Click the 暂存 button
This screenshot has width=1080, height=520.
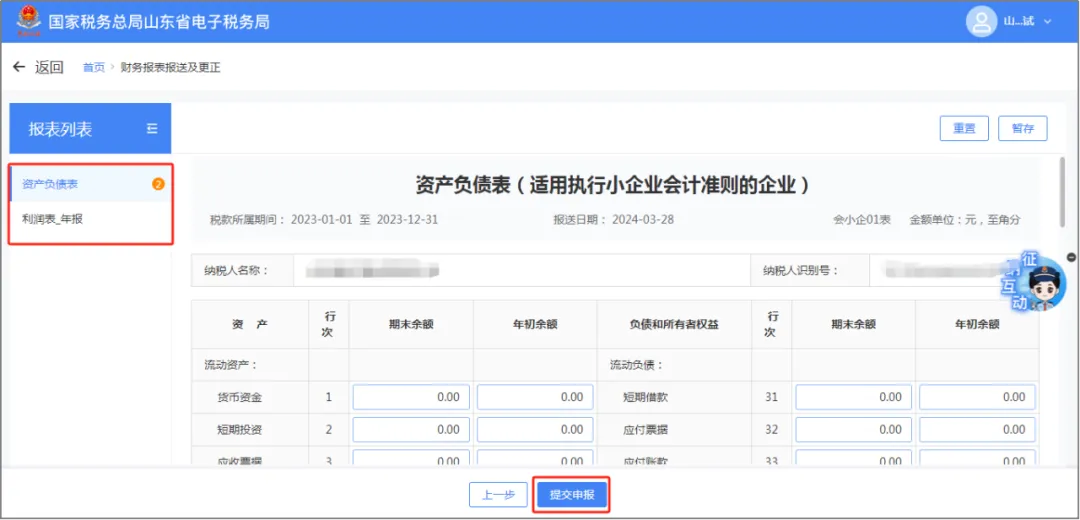(x=1023, y=129)
